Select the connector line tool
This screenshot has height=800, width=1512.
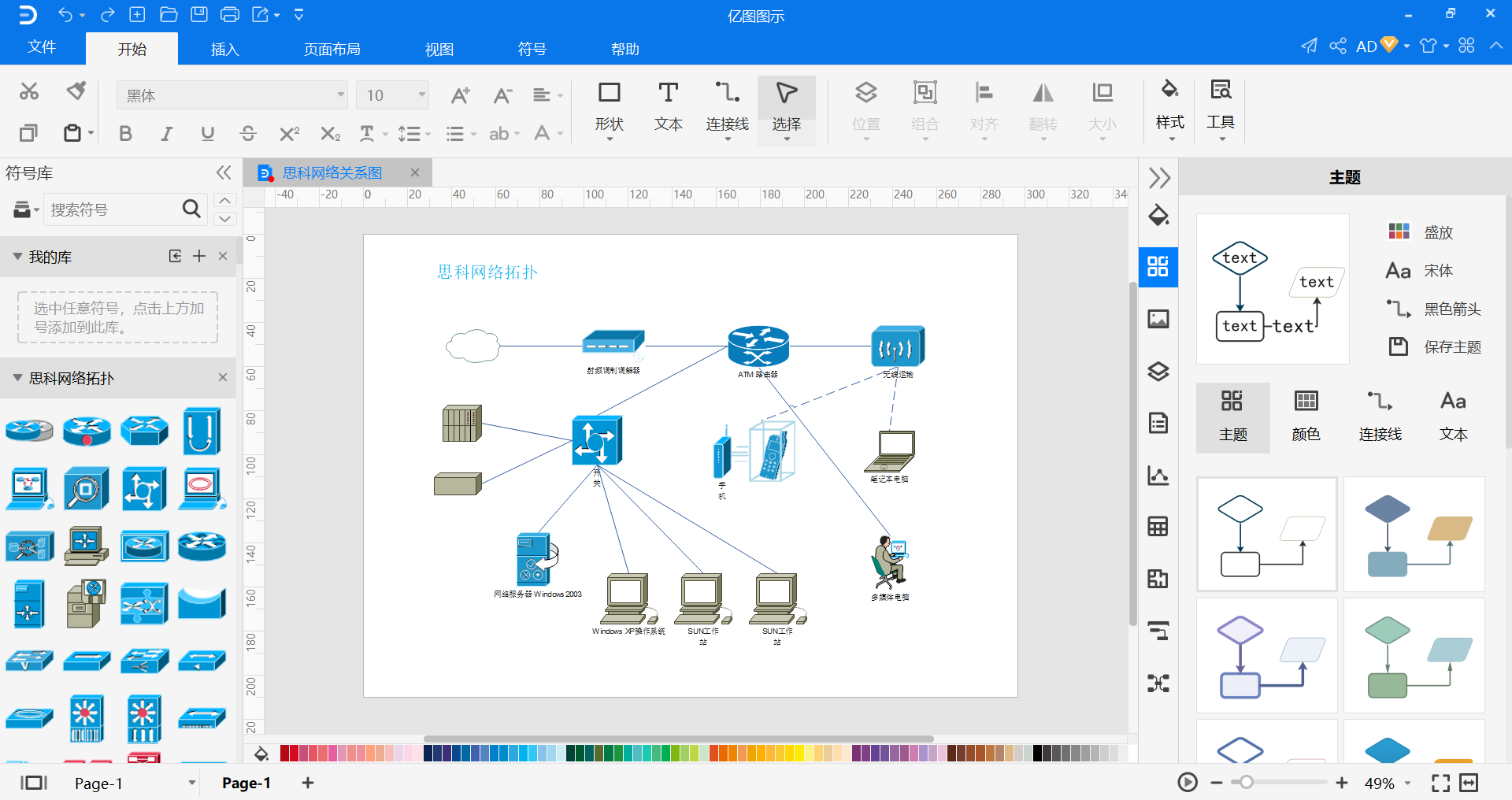click(726, 106)
